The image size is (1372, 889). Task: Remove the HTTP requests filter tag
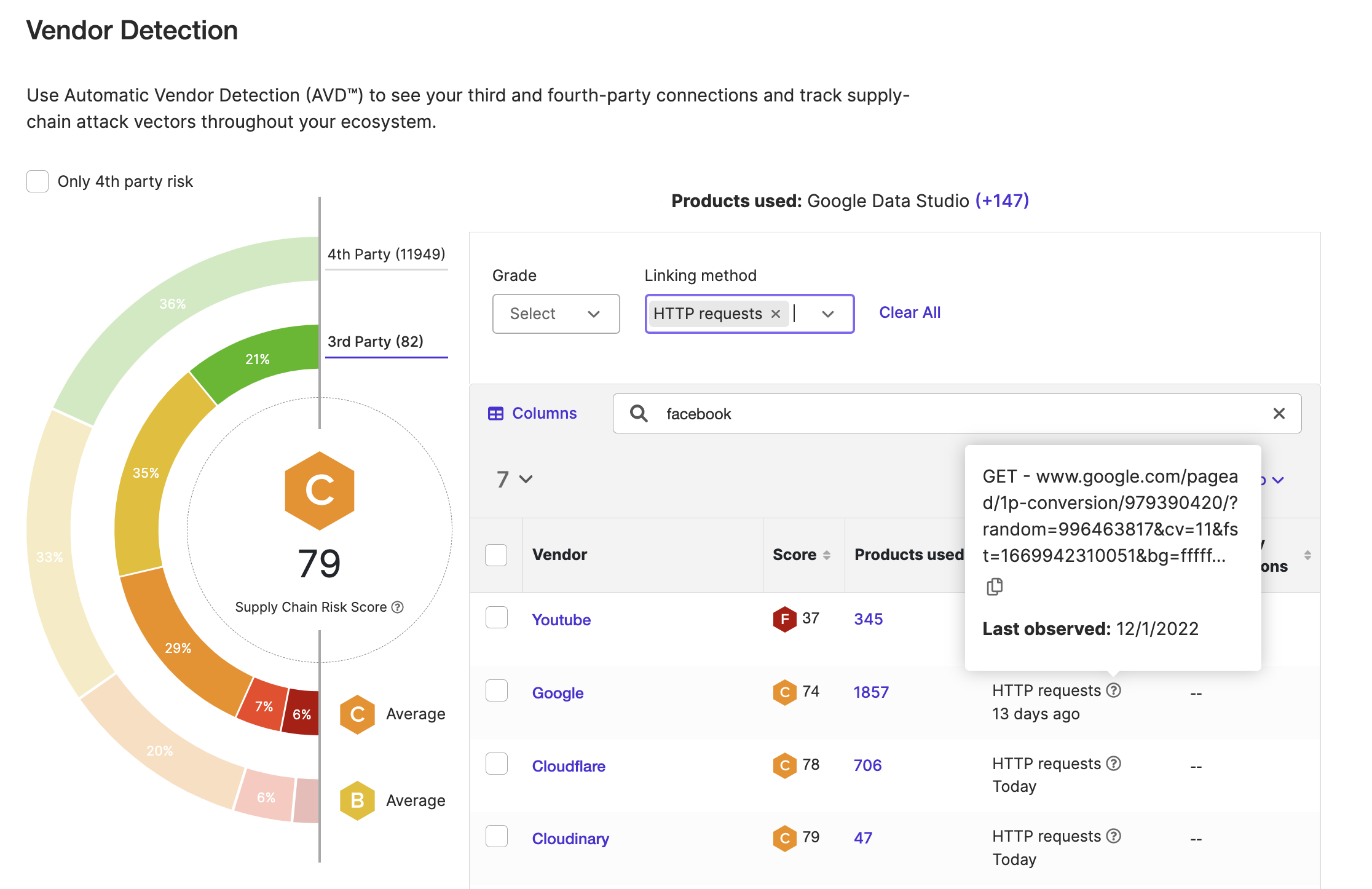coord(776,314)
